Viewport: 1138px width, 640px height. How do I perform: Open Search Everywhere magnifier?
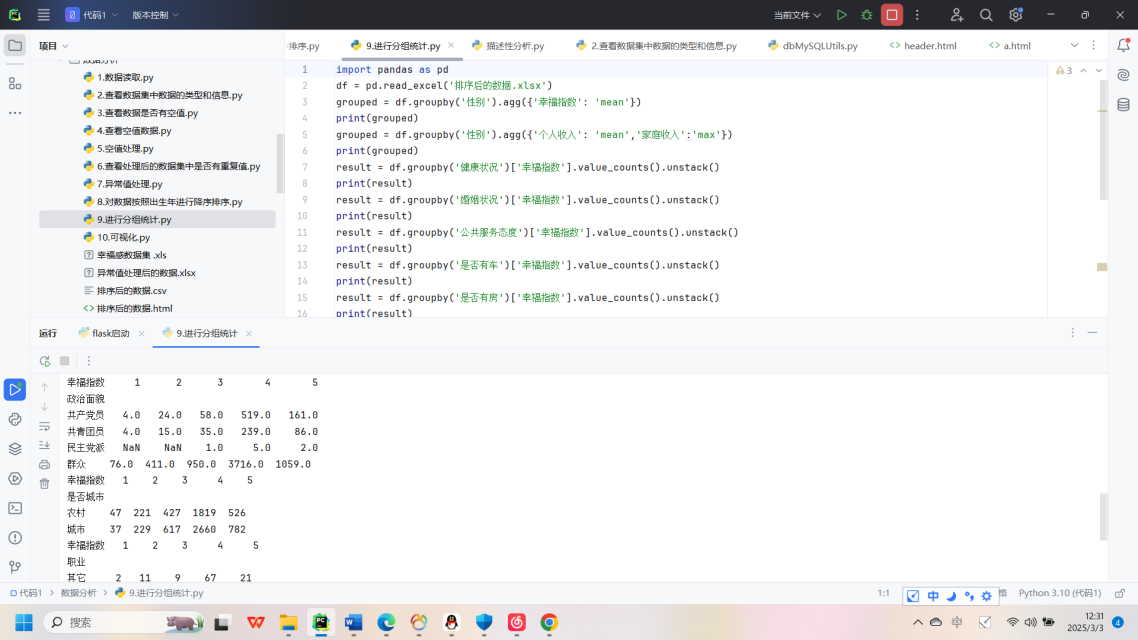point(986,15)
